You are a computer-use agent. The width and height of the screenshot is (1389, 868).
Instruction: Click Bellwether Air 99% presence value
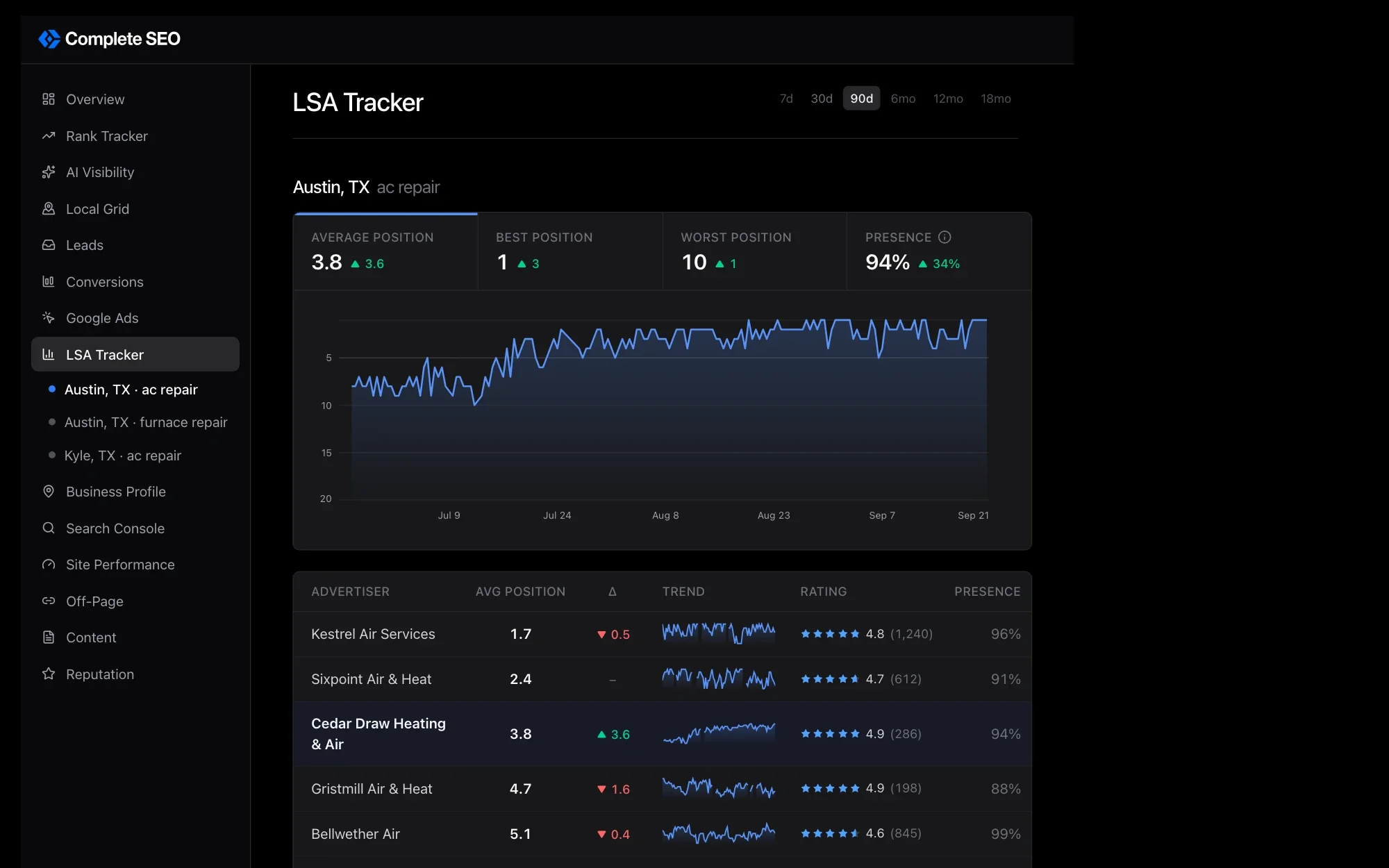(1006, 834)
